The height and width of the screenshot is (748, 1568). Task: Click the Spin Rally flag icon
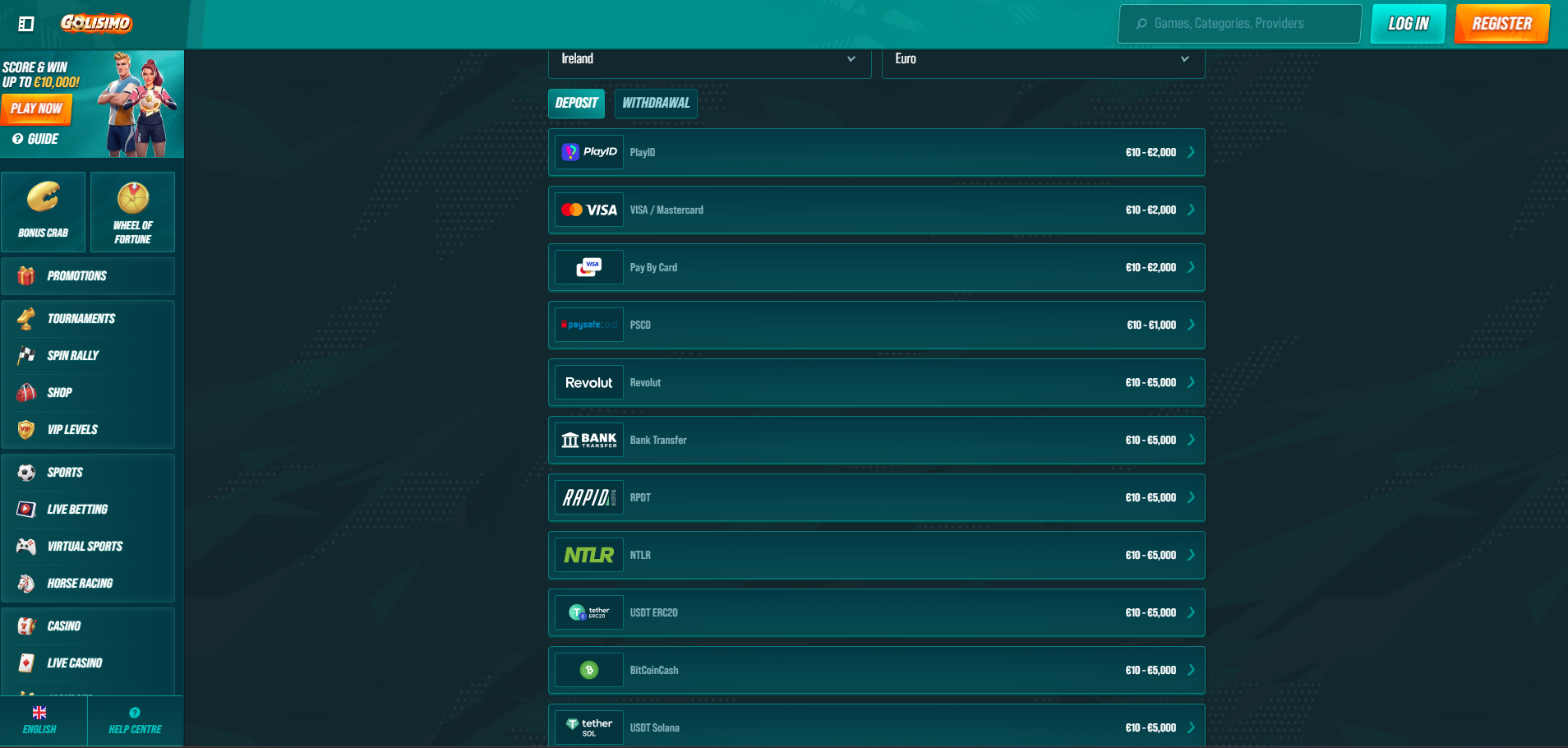[26, 355]
